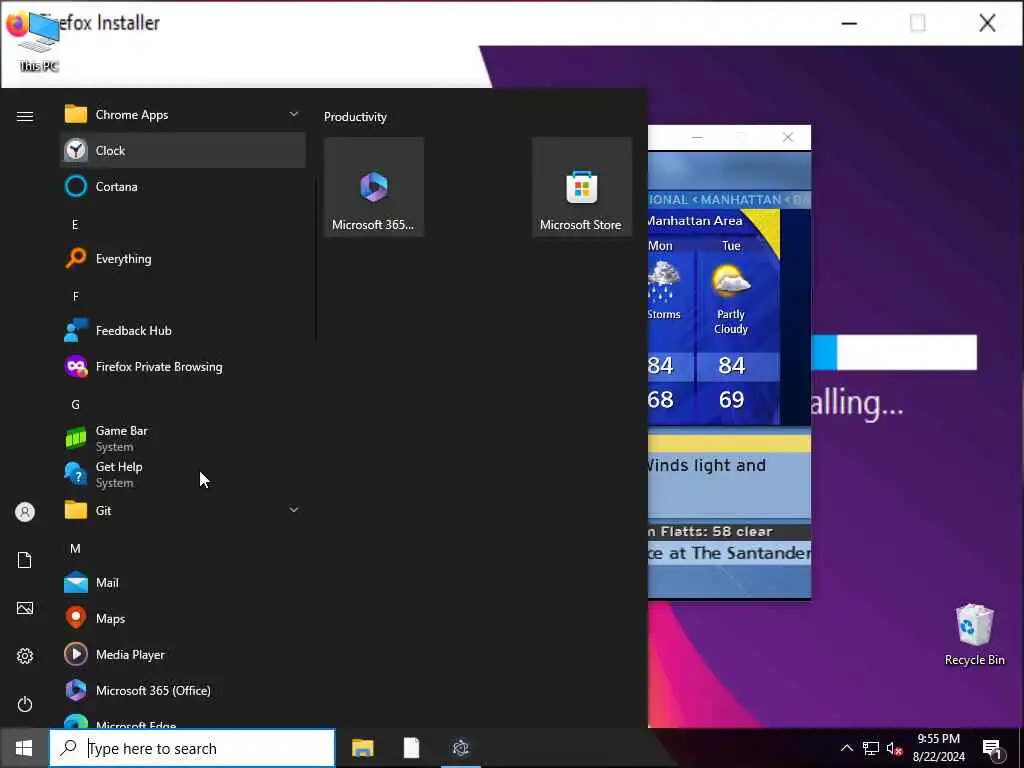The height and width of the screenshot is (768, 1024).
Task: Open the Everything search app
Action: [182, 259]
